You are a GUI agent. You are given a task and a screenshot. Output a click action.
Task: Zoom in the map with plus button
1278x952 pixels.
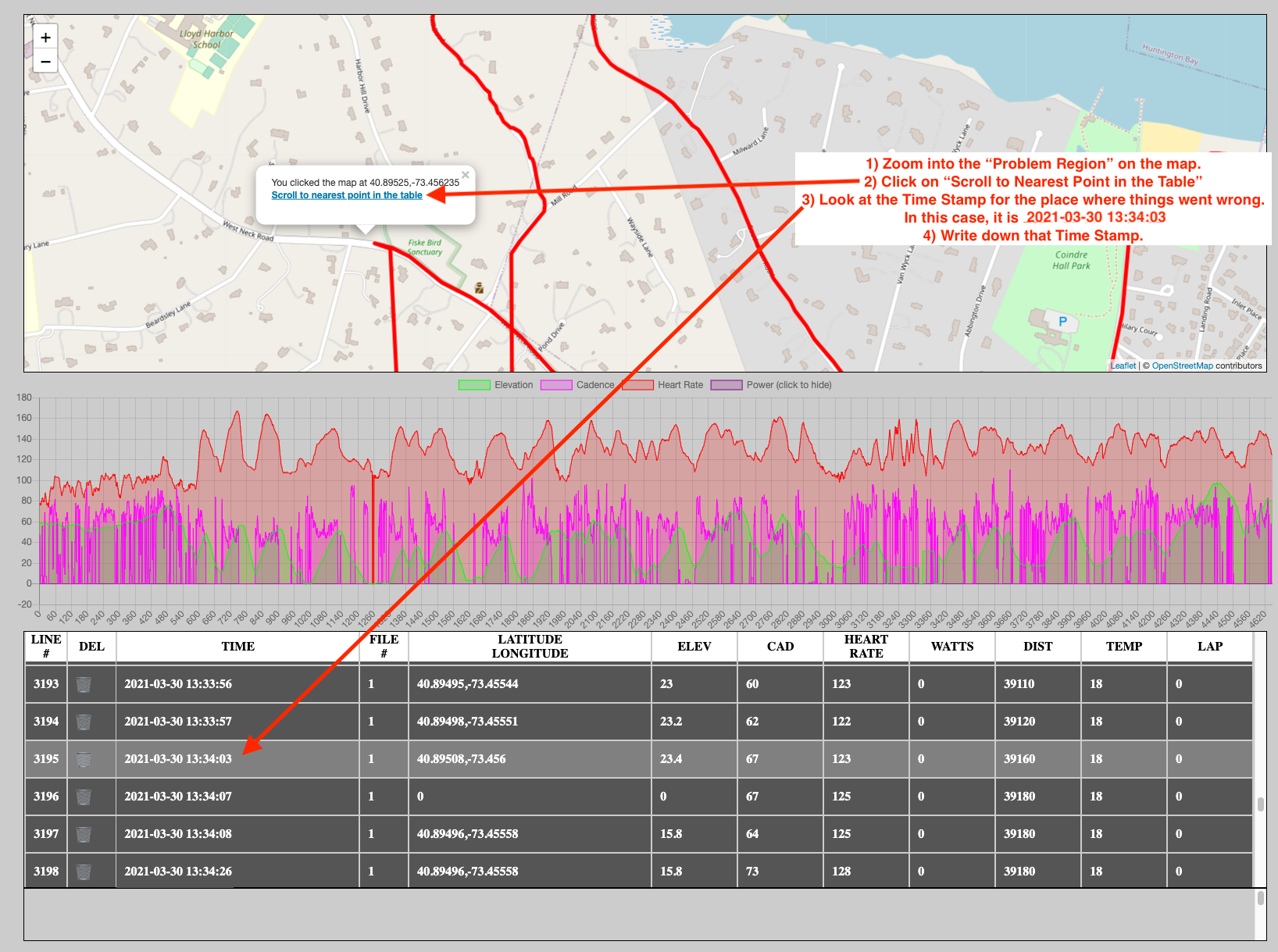coord(45,37)
